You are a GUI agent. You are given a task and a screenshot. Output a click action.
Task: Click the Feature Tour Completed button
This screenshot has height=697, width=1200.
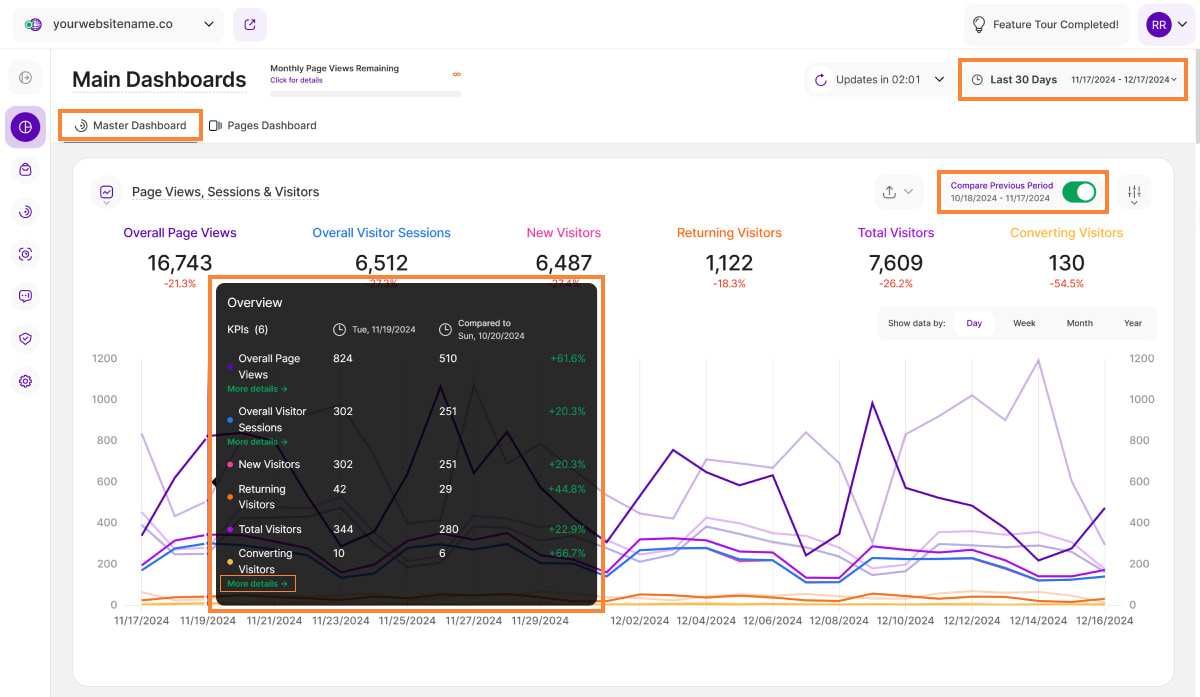1046,24
